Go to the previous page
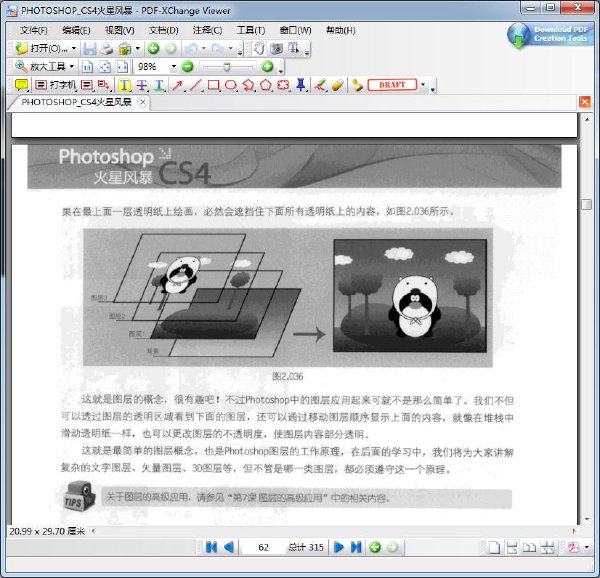Screen dimensions: 600x578 coord(229,547)
